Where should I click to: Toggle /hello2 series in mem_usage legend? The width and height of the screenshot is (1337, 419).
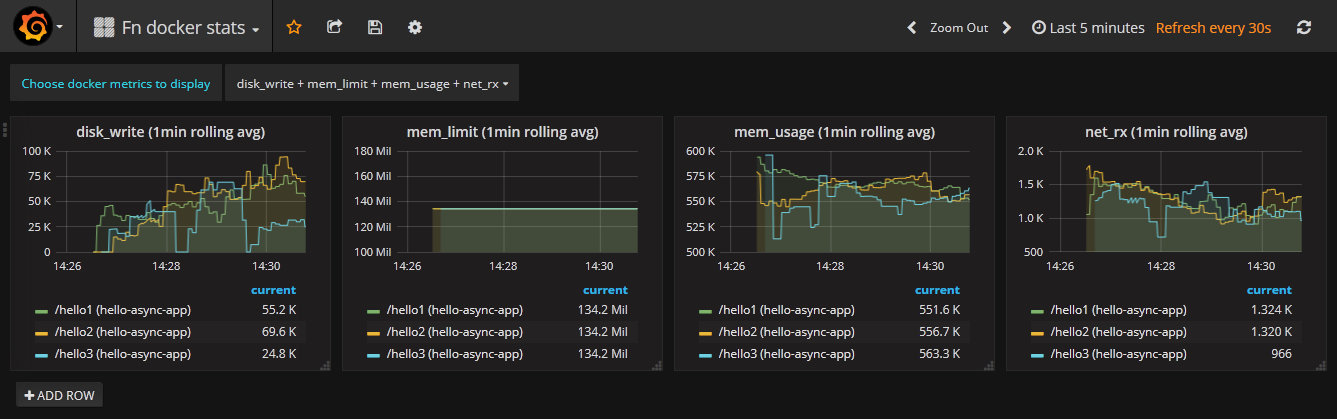[x=802, y=332]
